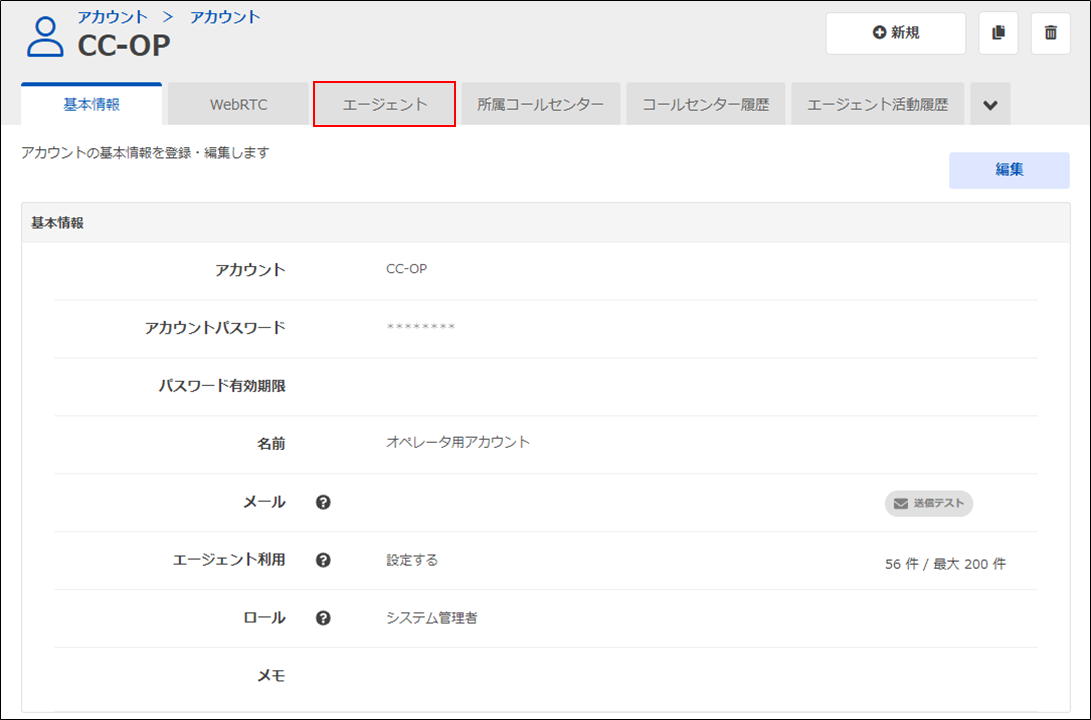The width and height of the screenshot is (1091, 720).
Task: Open help icon next to メール
Action: click(323, 502)
